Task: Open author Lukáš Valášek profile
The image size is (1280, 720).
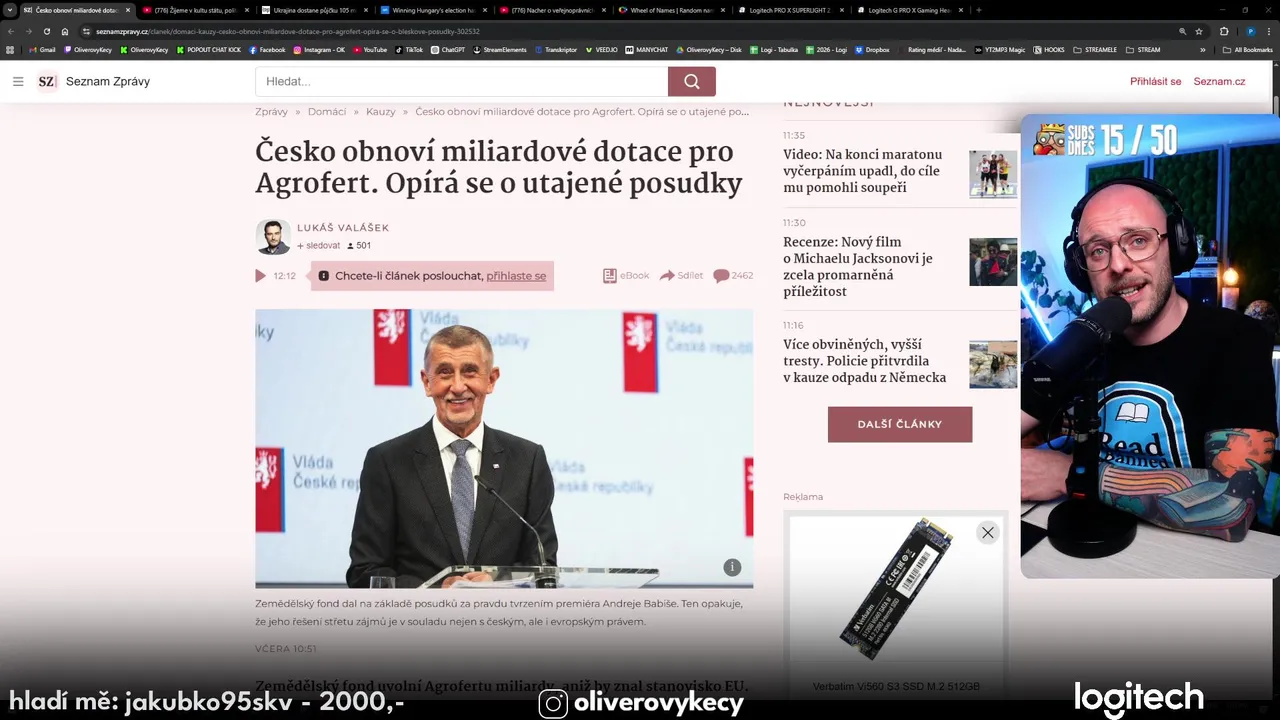Action: click(343, 228)
